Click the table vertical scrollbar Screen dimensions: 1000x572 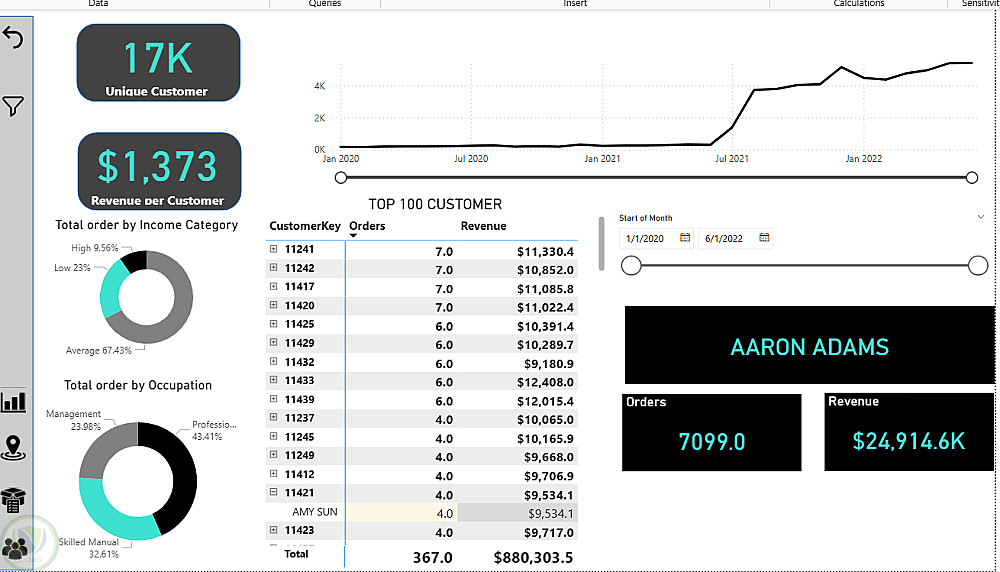(x=601, y=244)
